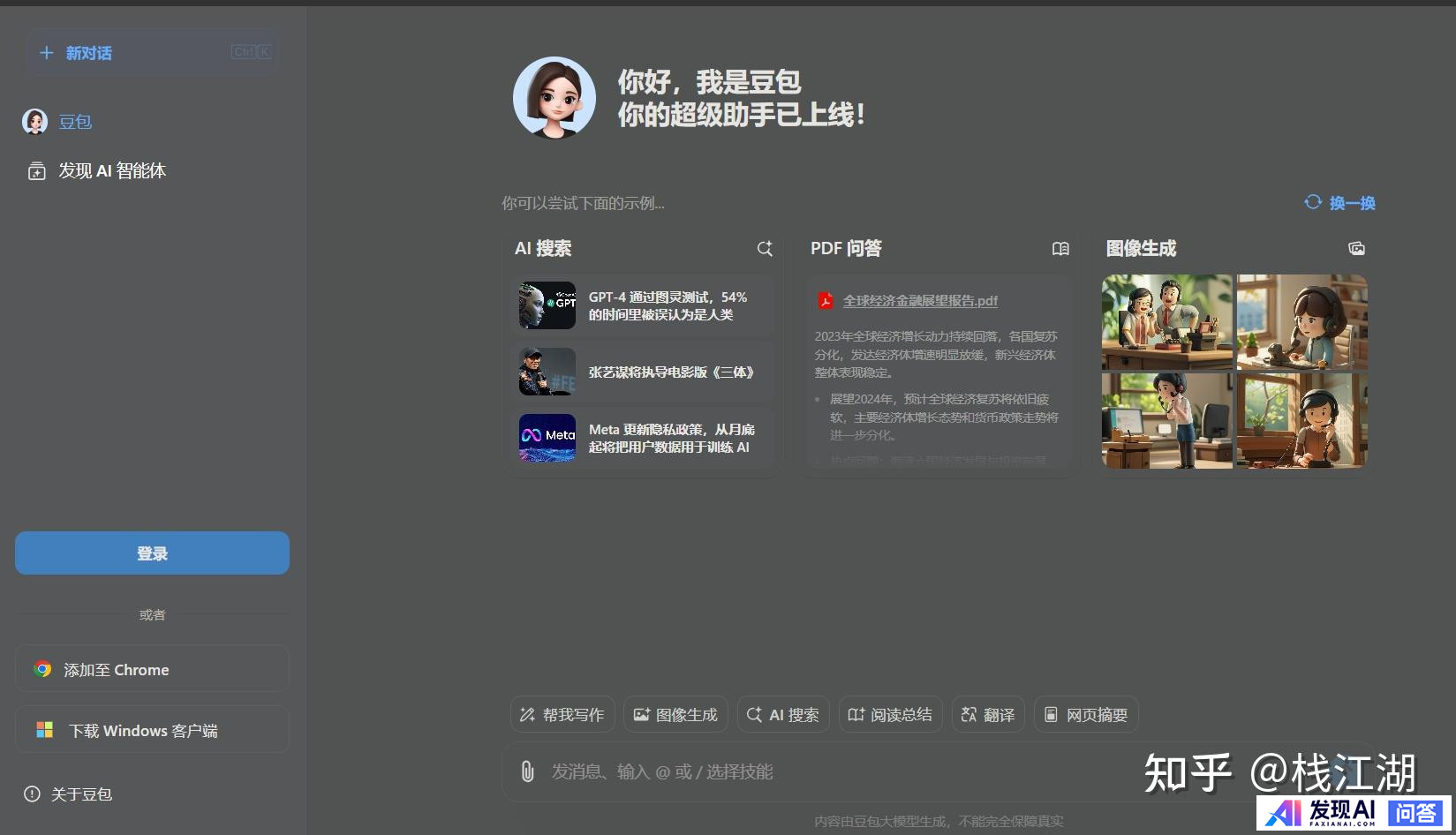Click the refresh icon beside 换一换

pyautogui.click(x=1313, y=202)
